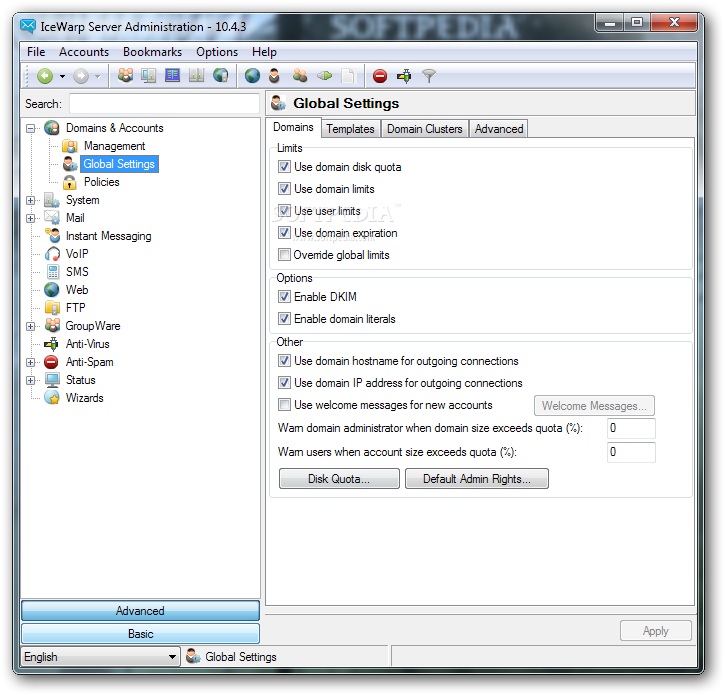Click the syringe Anti-Virus toolbar icon

[404, 76]
